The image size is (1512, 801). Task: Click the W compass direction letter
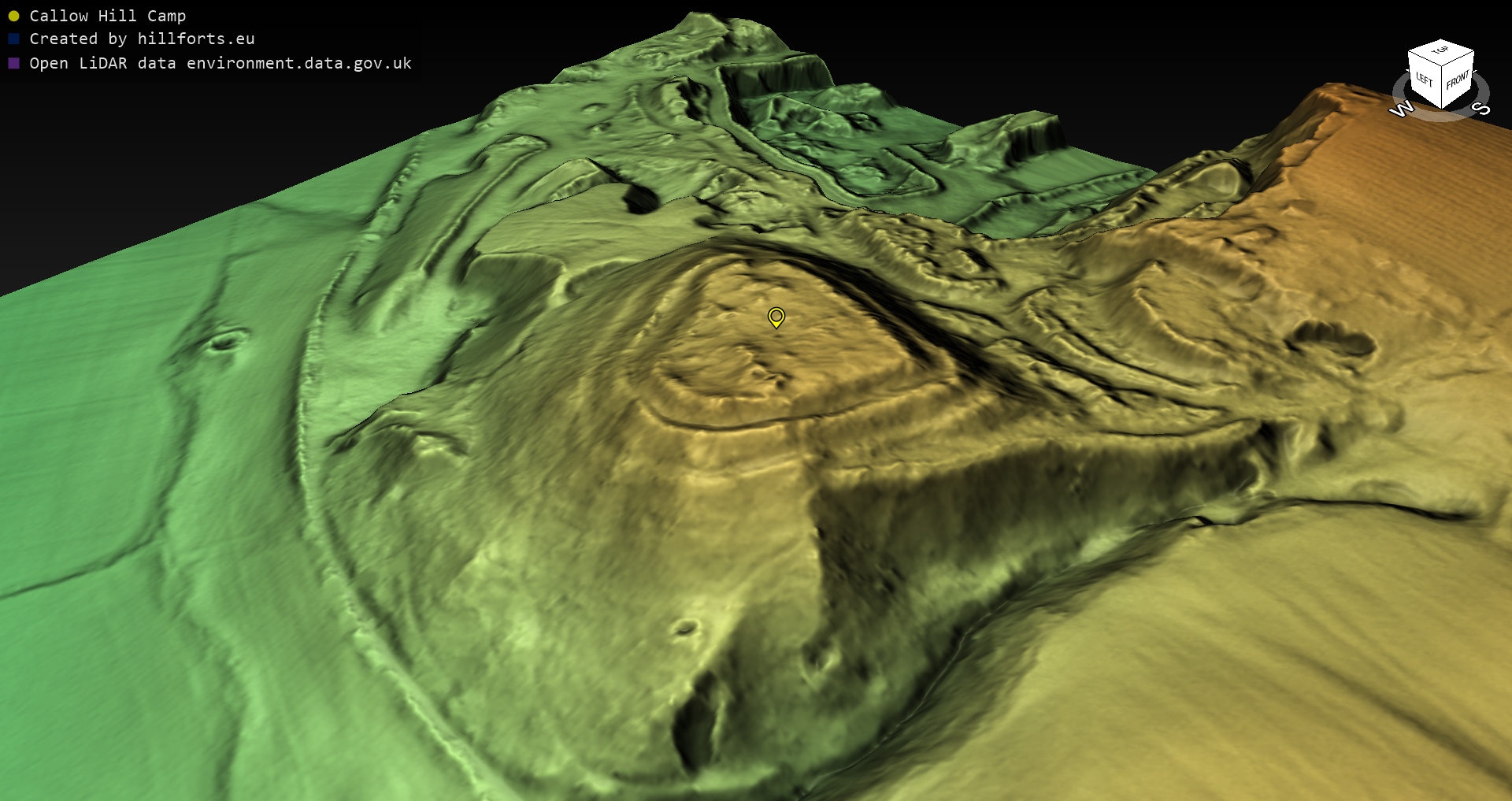pyautogui.click(x=1401, y=109)
